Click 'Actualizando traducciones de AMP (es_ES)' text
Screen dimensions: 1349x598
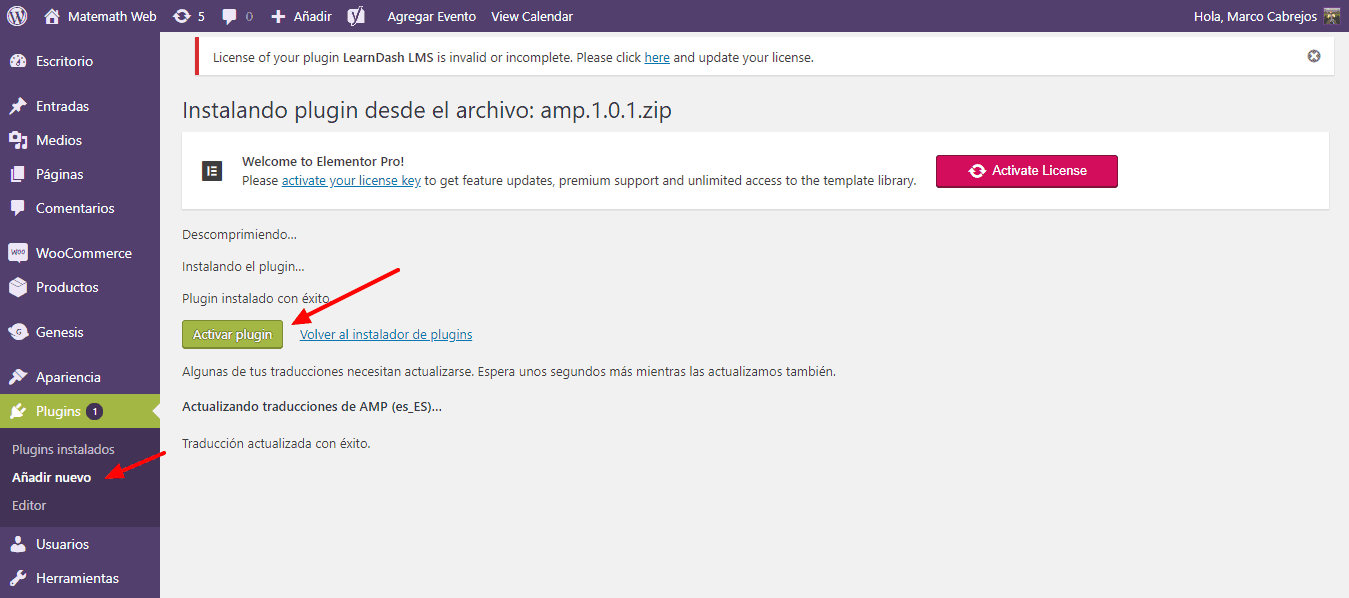click(312, 407)
